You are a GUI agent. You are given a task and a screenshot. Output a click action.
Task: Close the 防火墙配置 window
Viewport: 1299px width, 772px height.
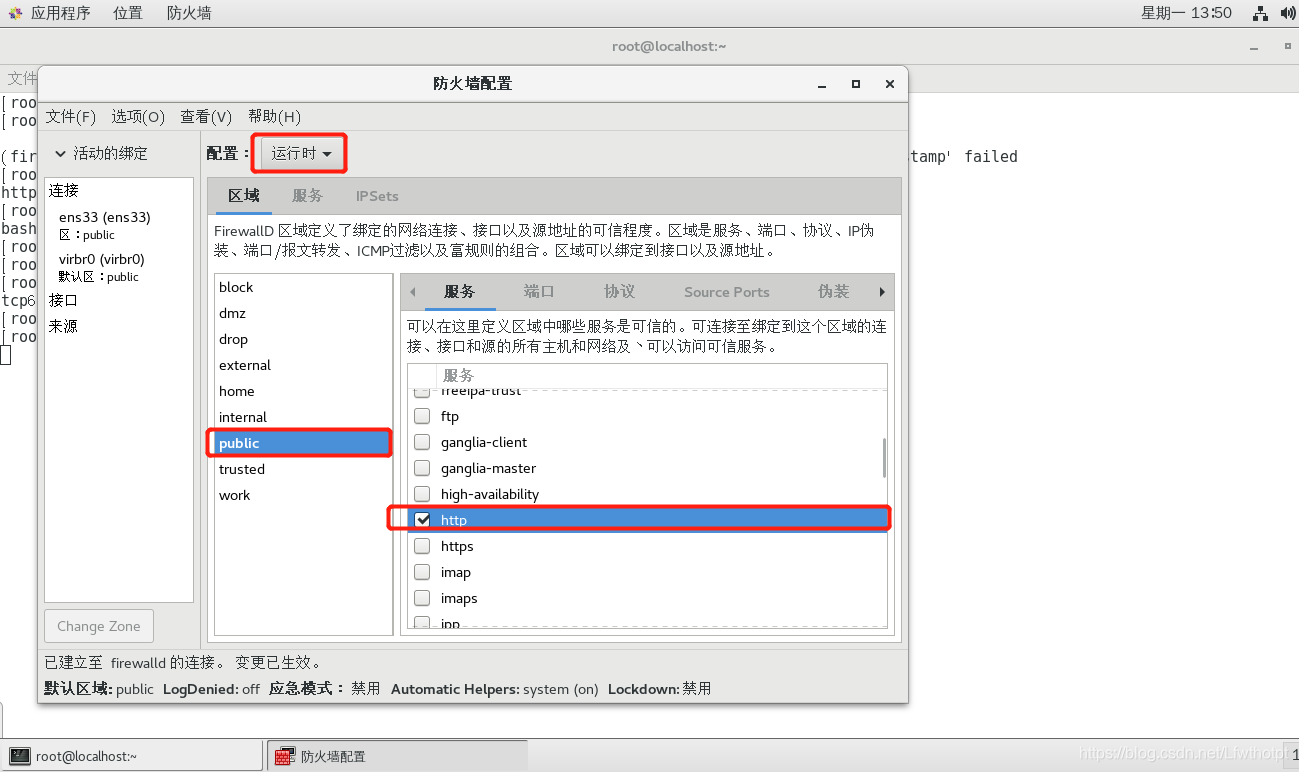click(889, 84)
